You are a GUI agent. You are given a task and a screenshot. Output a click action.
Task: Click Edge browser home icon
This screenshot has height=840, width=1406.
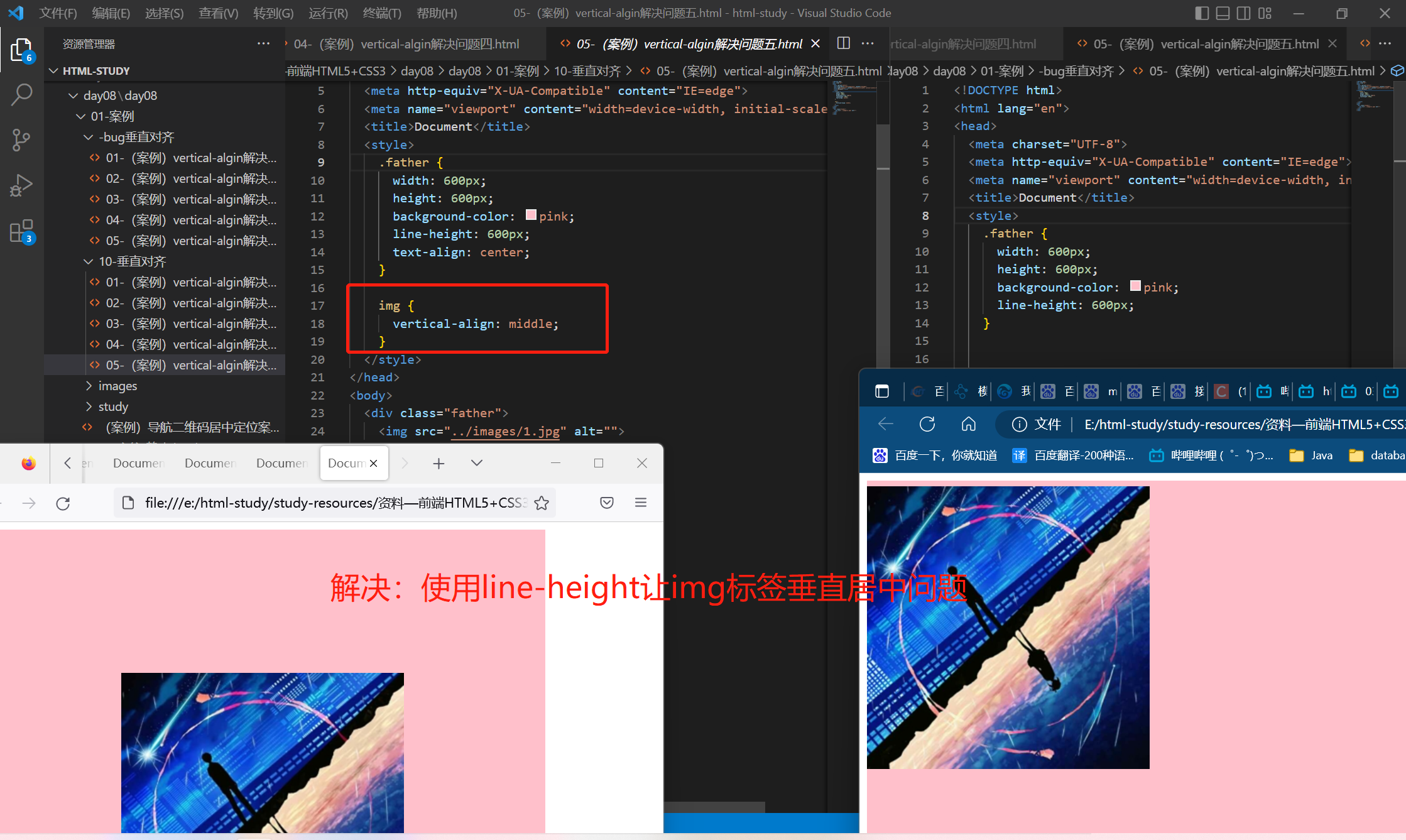[x=968, y=425]
